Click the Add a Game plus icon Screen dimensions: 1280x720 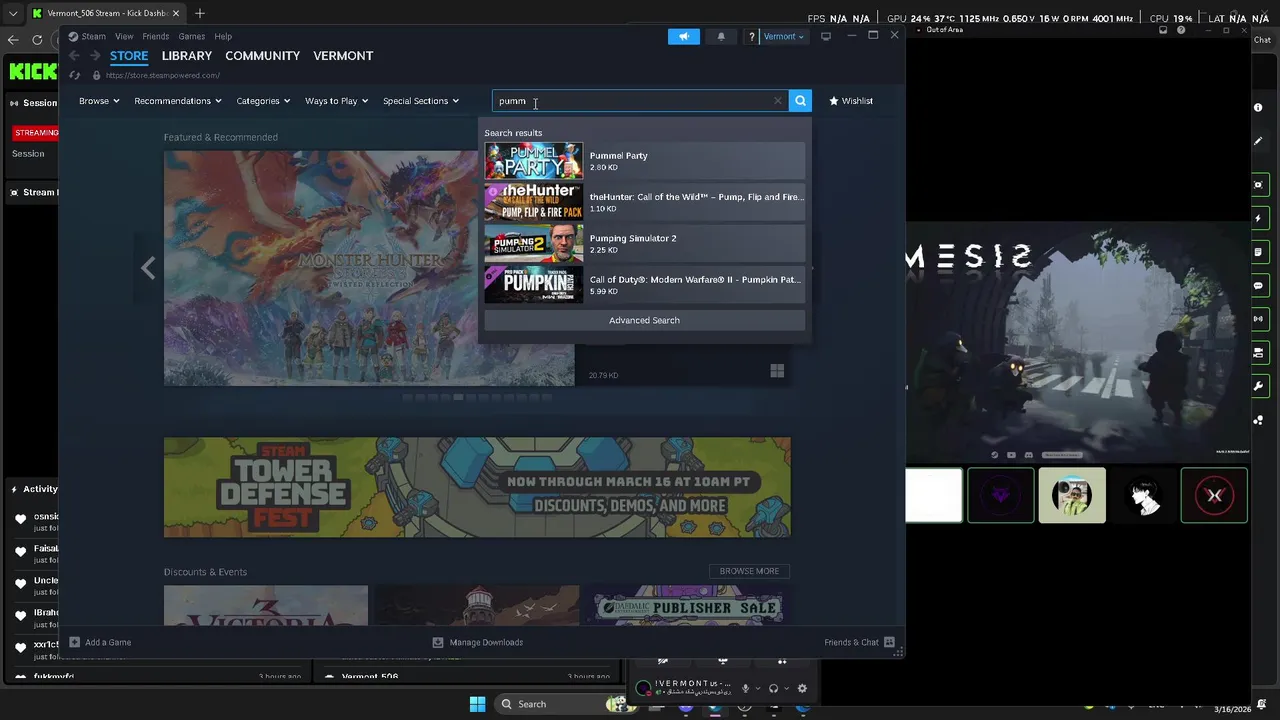click(74, 642)
